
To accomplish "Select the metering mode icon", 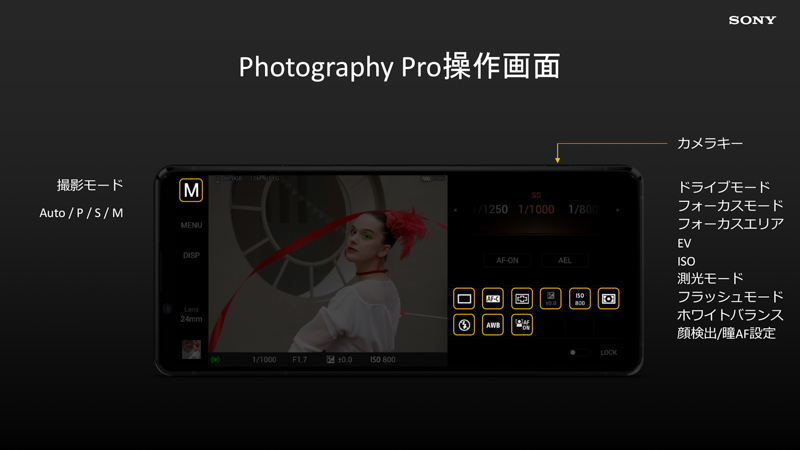I will pos(608,298).
